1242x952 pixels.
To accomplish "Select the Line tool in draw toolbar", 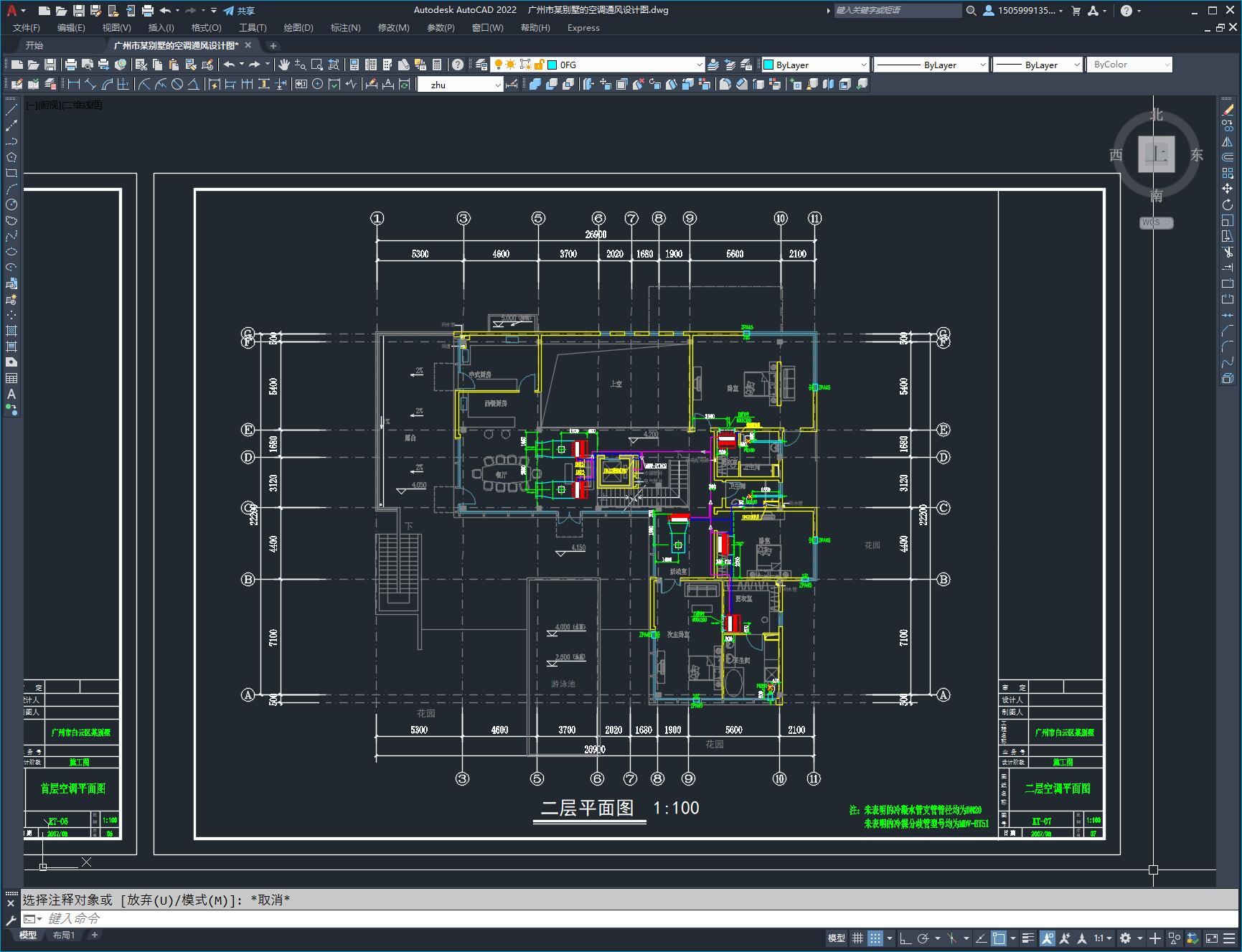I will click(11, 110).
